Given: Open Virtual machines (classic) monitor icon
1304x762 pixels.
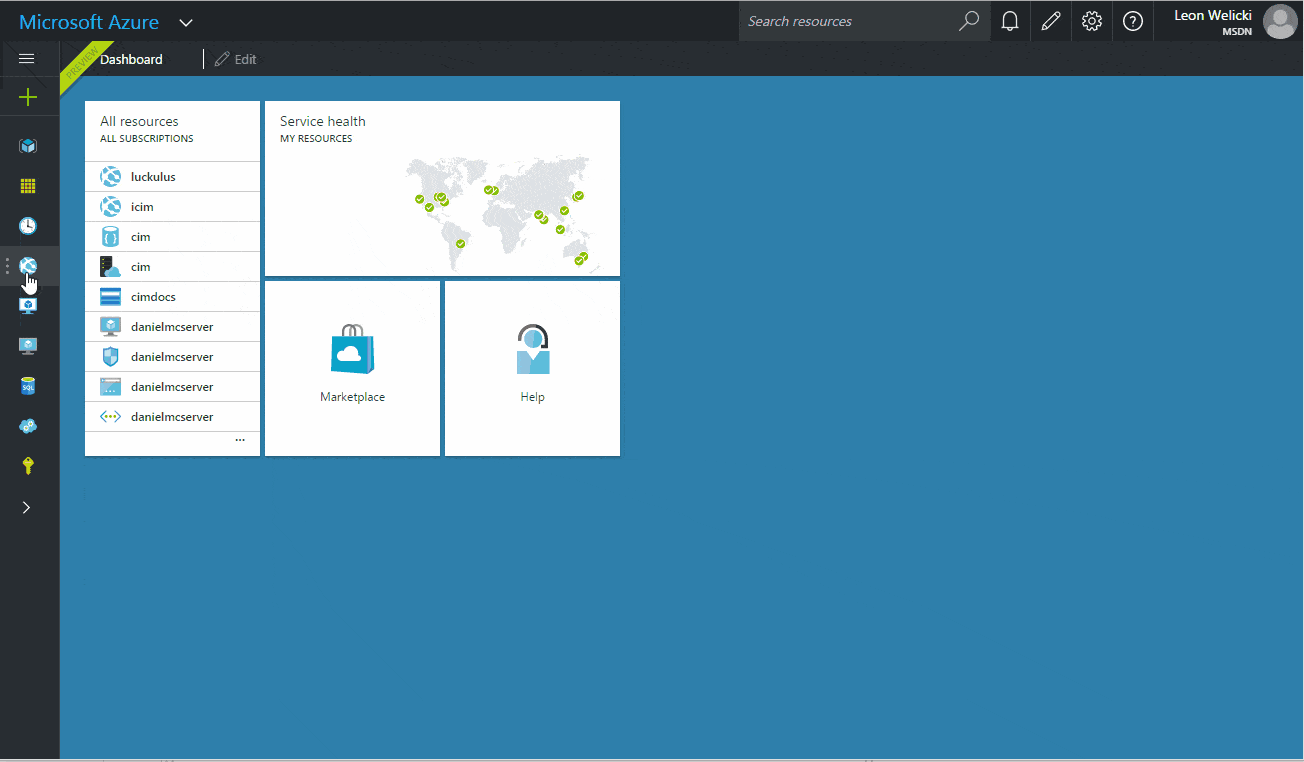Looking at the screenshot, I should [x=28, y=306].
